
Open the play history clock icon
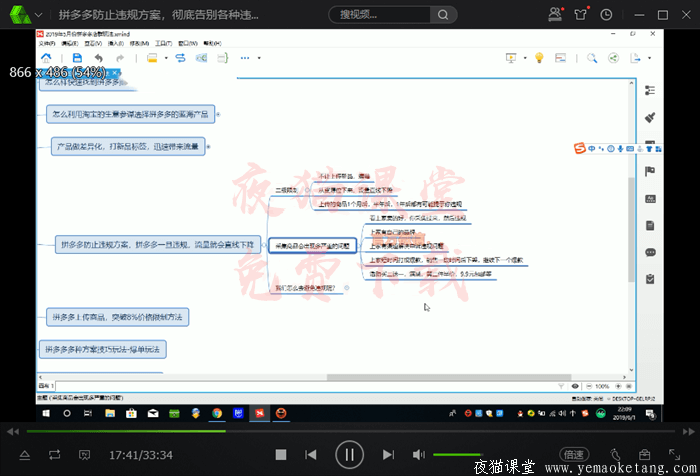click(x=606, y=15)
